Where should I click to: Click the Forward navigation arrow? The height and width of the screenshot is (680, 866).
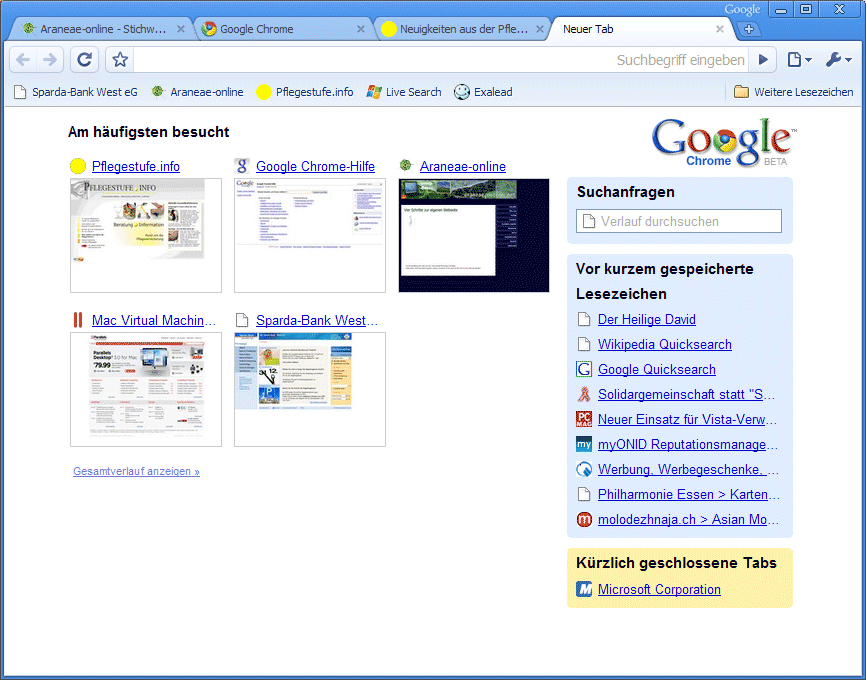(x=50, y=60)
